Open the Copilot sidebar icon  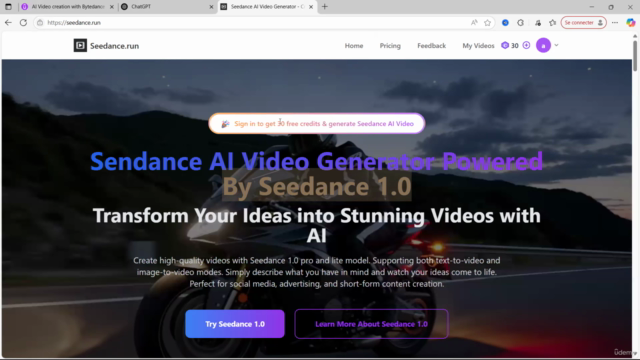click(x=631, y=22)
